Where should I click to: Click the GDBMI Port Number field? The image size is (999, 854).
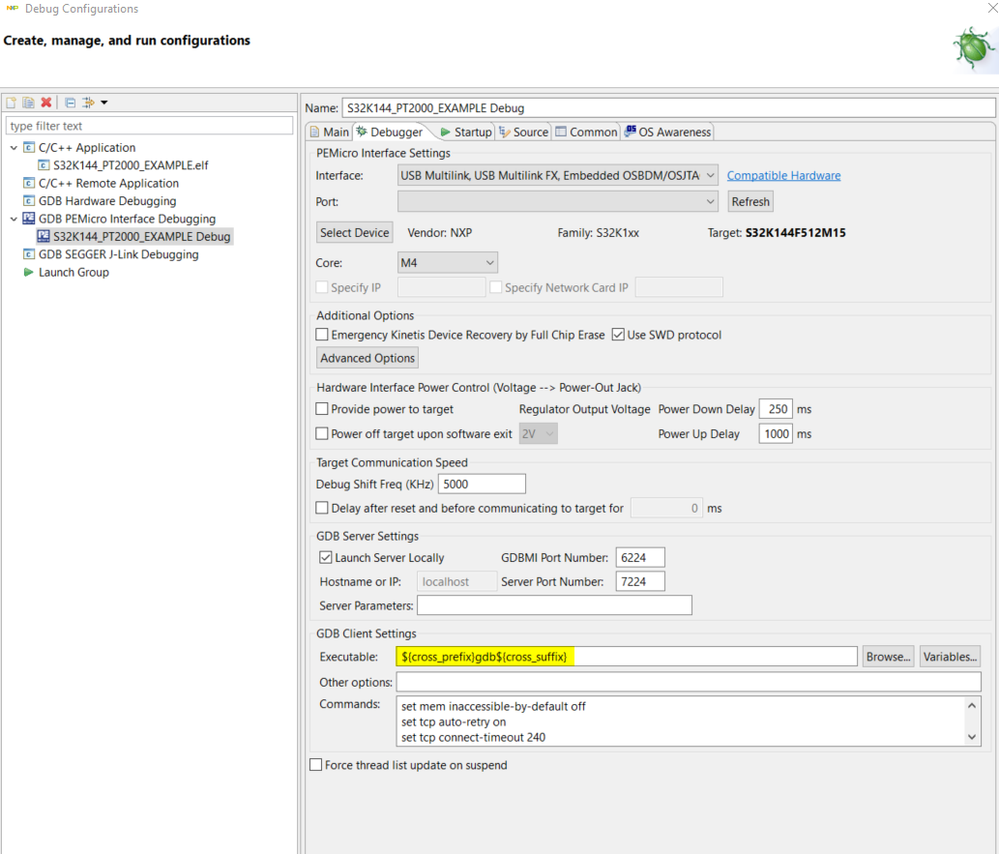640,558
